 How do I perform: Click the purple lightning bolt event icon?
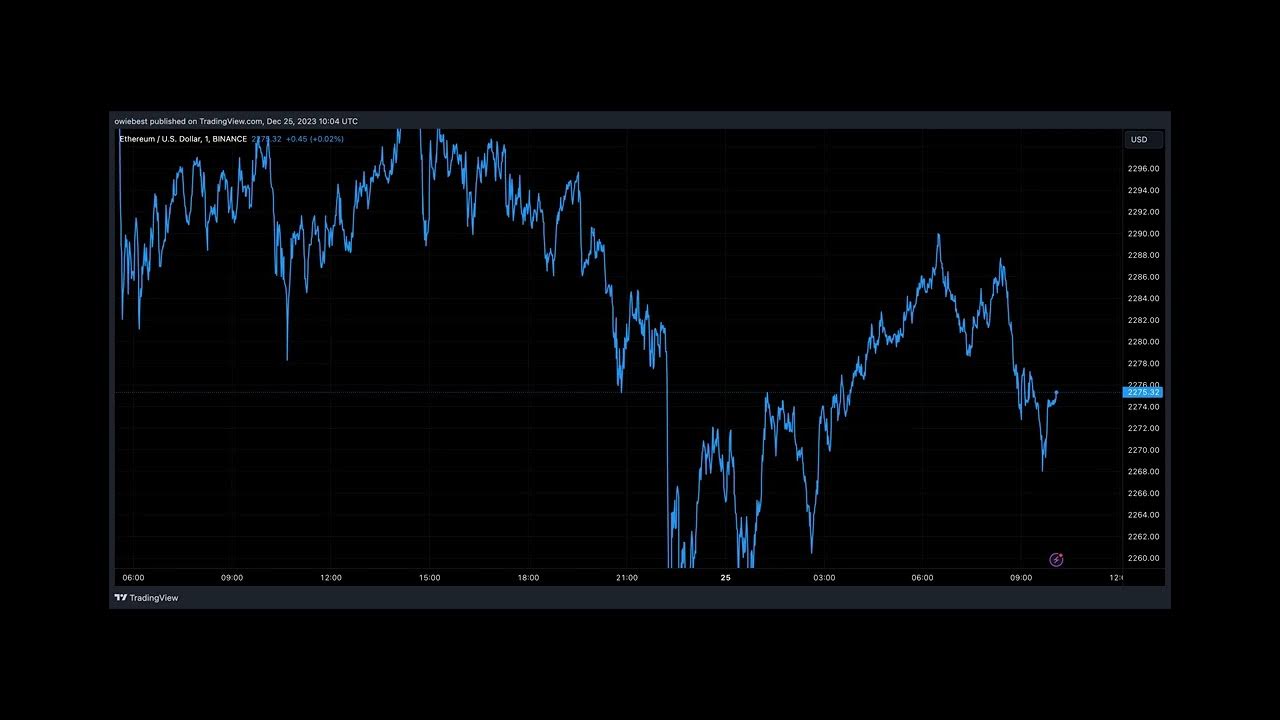point(1056,560)
